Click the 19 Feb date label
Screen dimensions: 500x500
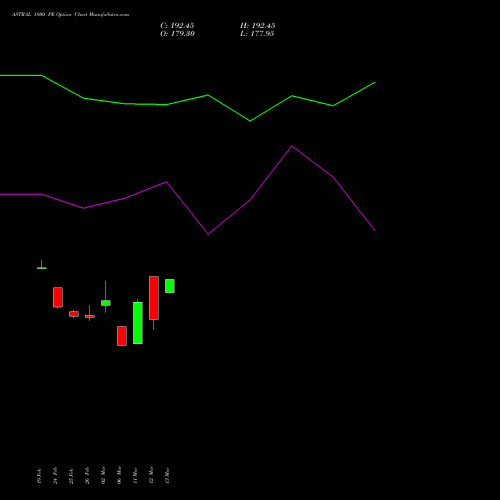tap(39, 476)
